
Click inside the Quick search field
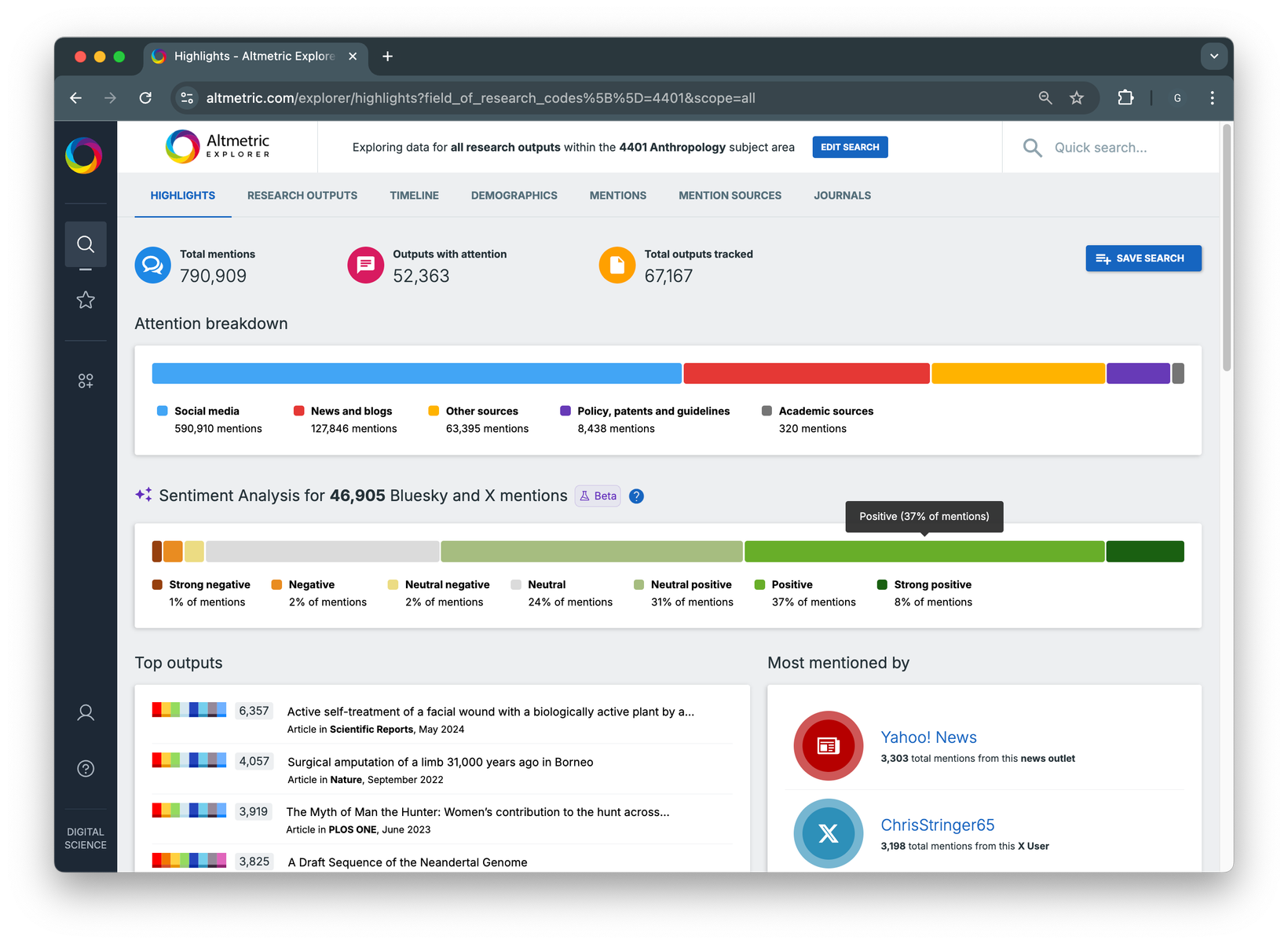[x=1100, y=147]
